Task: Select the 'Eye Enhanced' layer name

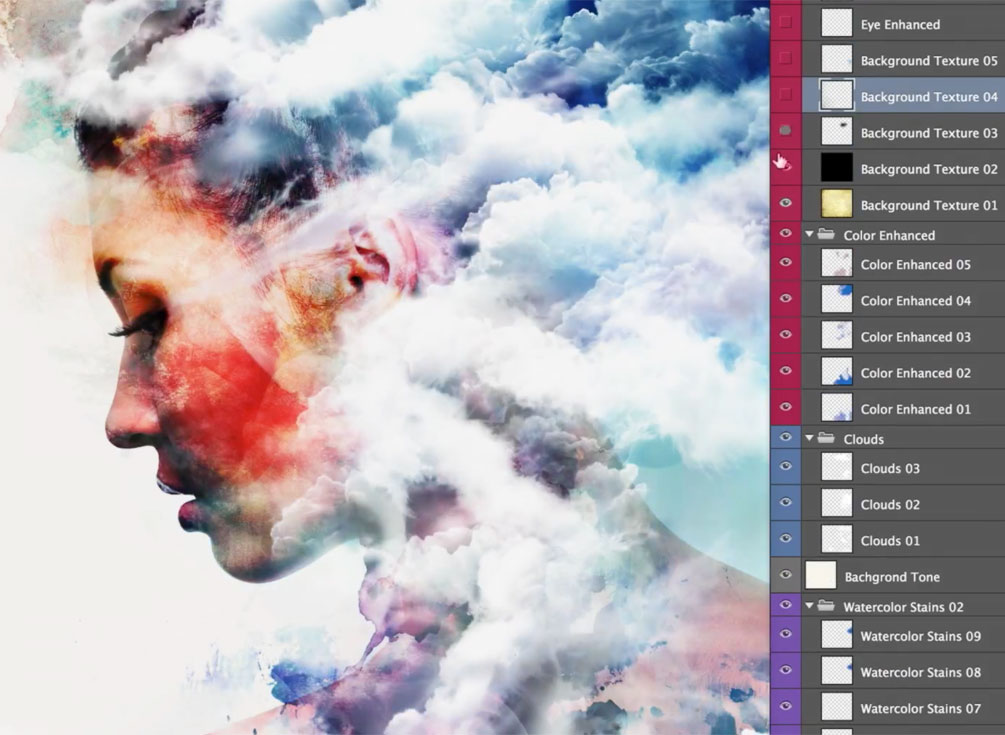Action: point(901,24)
